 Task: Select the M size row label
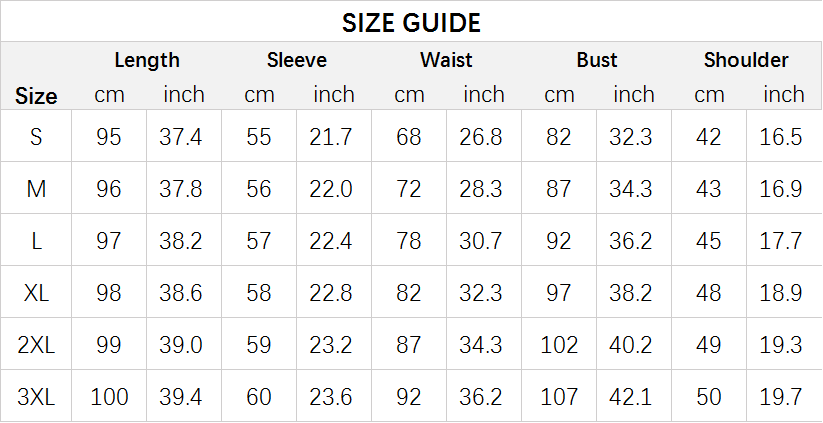[x=36, y=189]
